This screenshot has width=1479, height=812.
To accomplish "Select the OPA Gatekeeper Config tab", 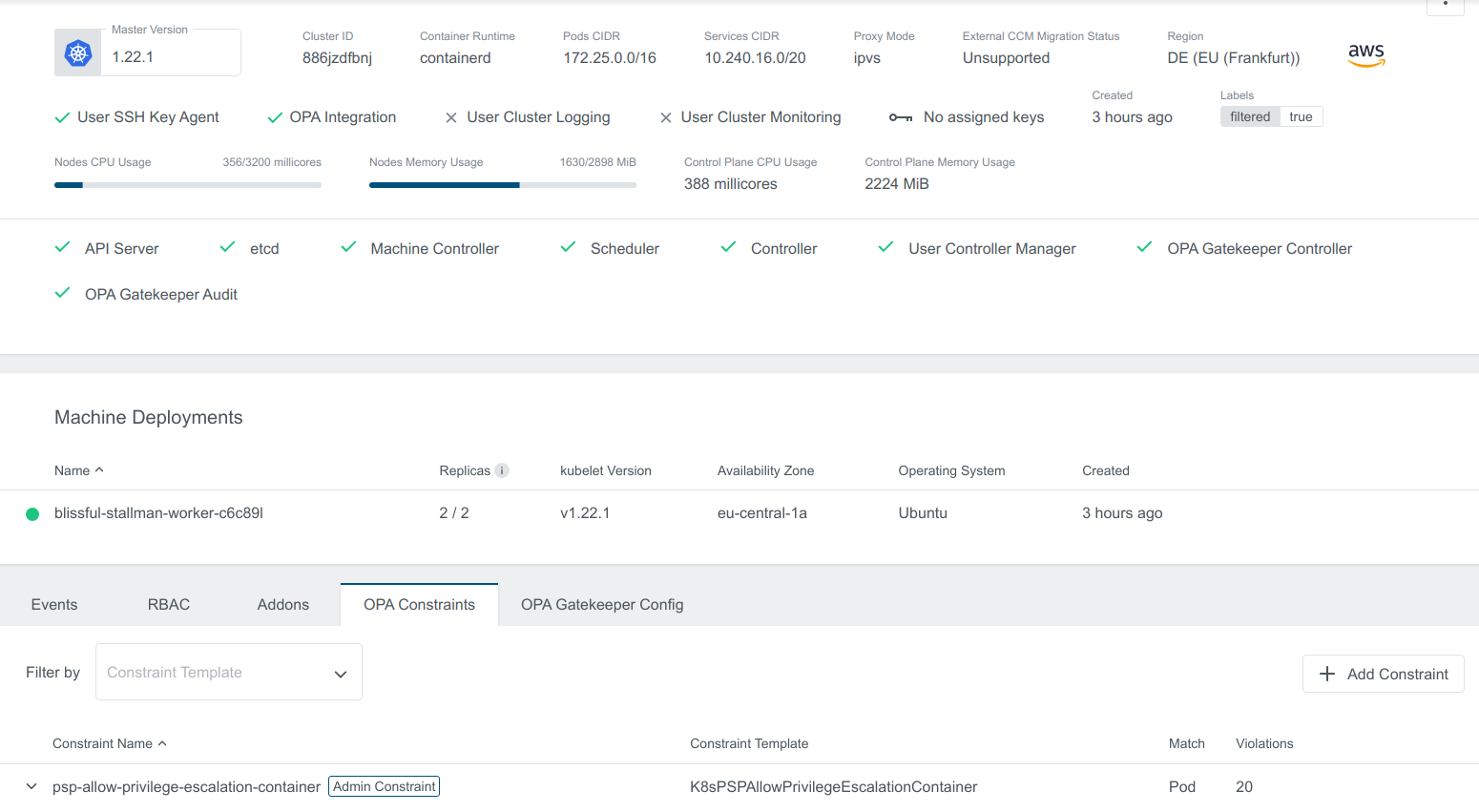I will point(602,604).
